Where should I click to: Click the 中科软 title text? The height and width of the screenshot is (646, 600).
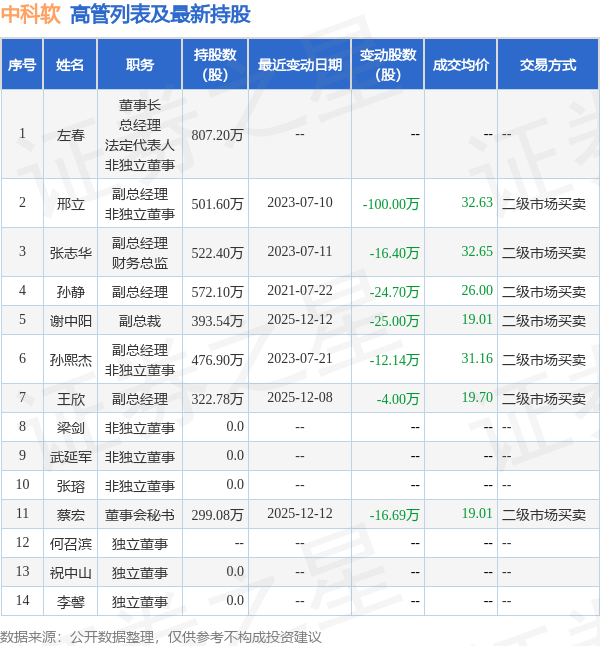pyautogui.click(x=30, y=14)
